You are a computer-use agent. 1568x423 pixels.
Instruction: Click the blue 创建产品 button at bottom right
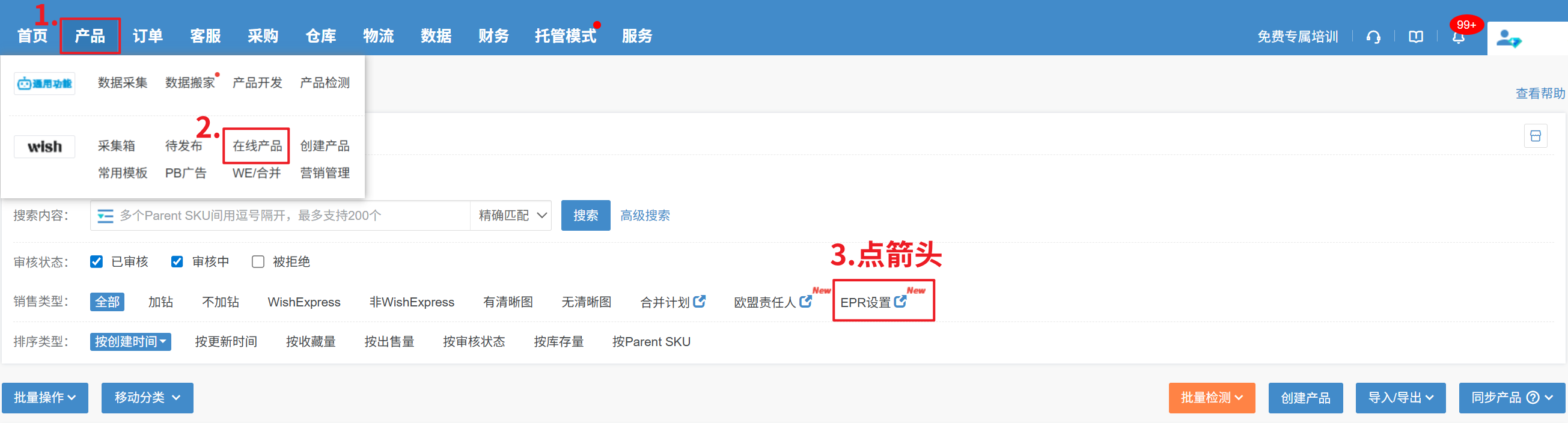1305,397
